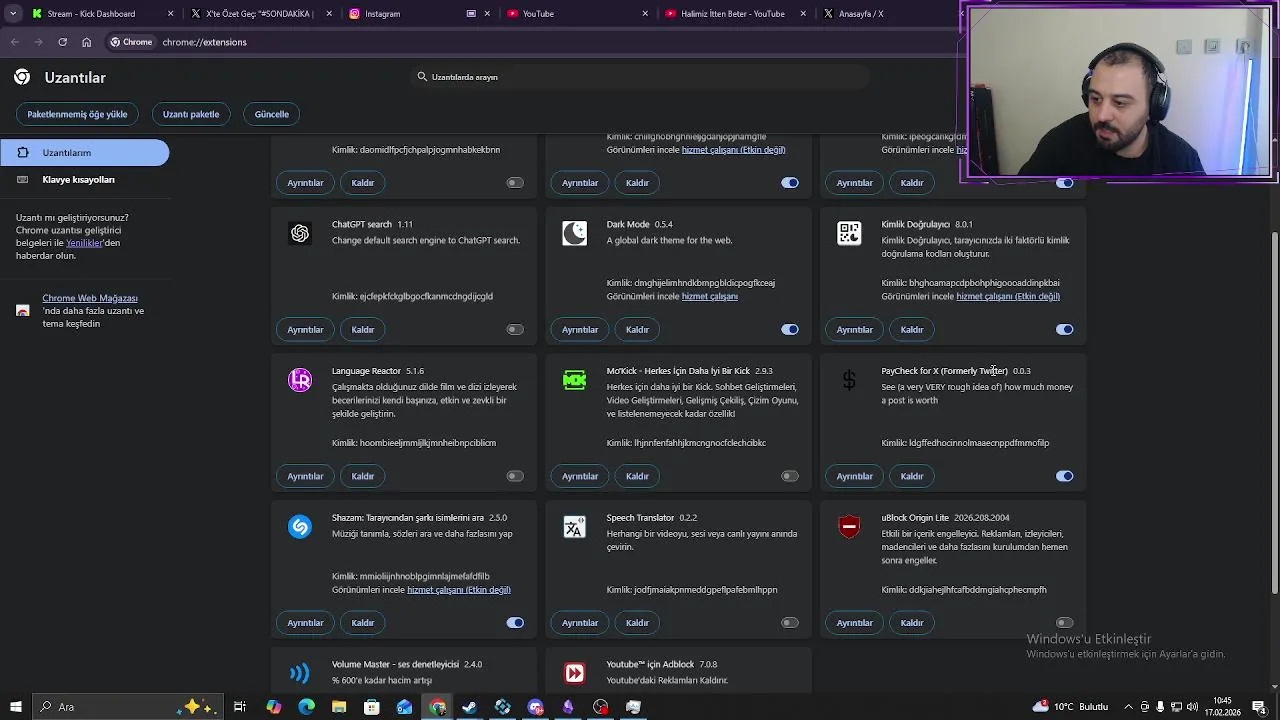Screen dimensions: 1280x720
Task: Open the Yenilikler link in sidebar
Action: (84, 243)
